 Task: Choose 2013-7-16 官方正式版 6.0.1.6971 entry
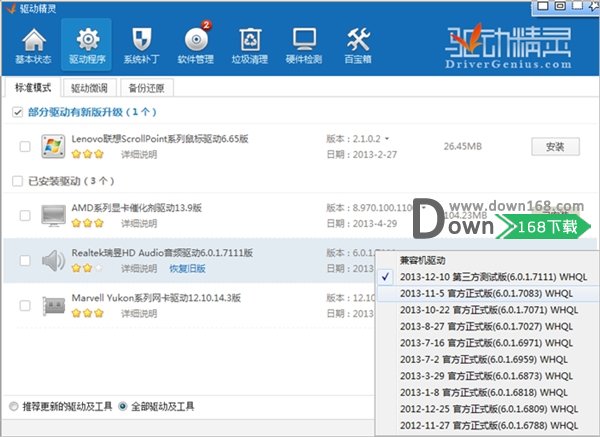489,343
